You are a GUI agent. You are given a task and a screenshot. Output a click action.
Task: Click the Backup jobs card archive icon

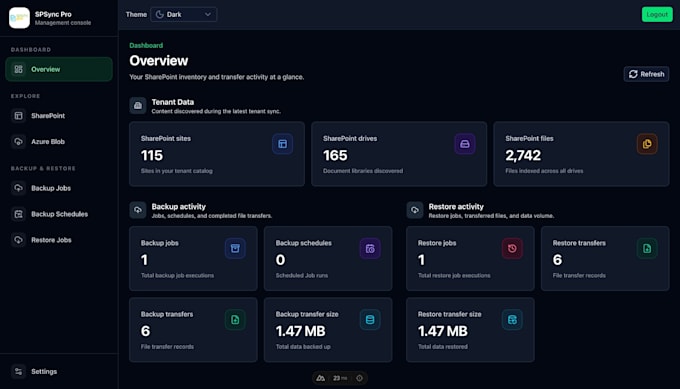[x=235, y=248]
